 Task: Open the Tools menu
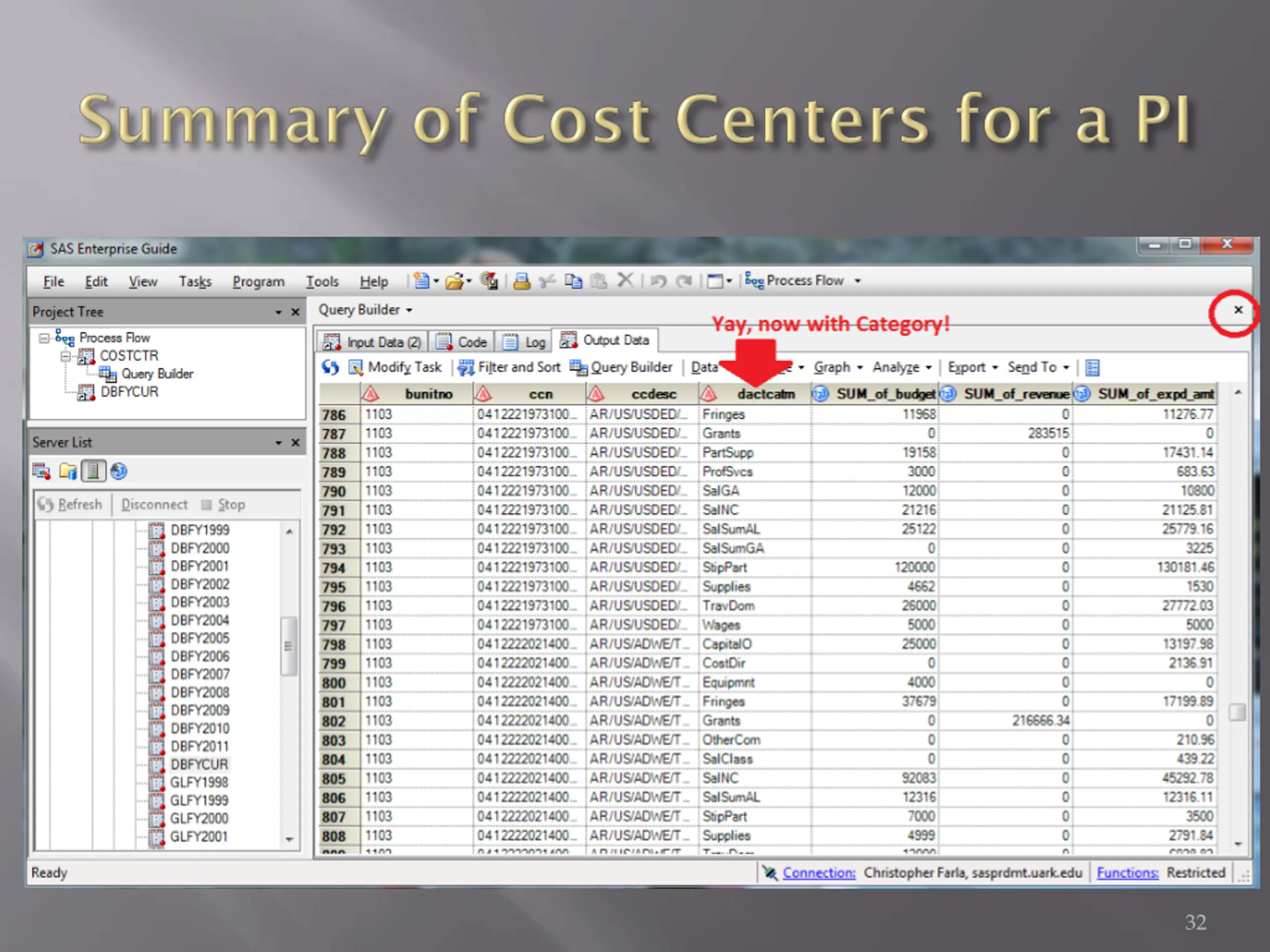click(x=322, y=282)
